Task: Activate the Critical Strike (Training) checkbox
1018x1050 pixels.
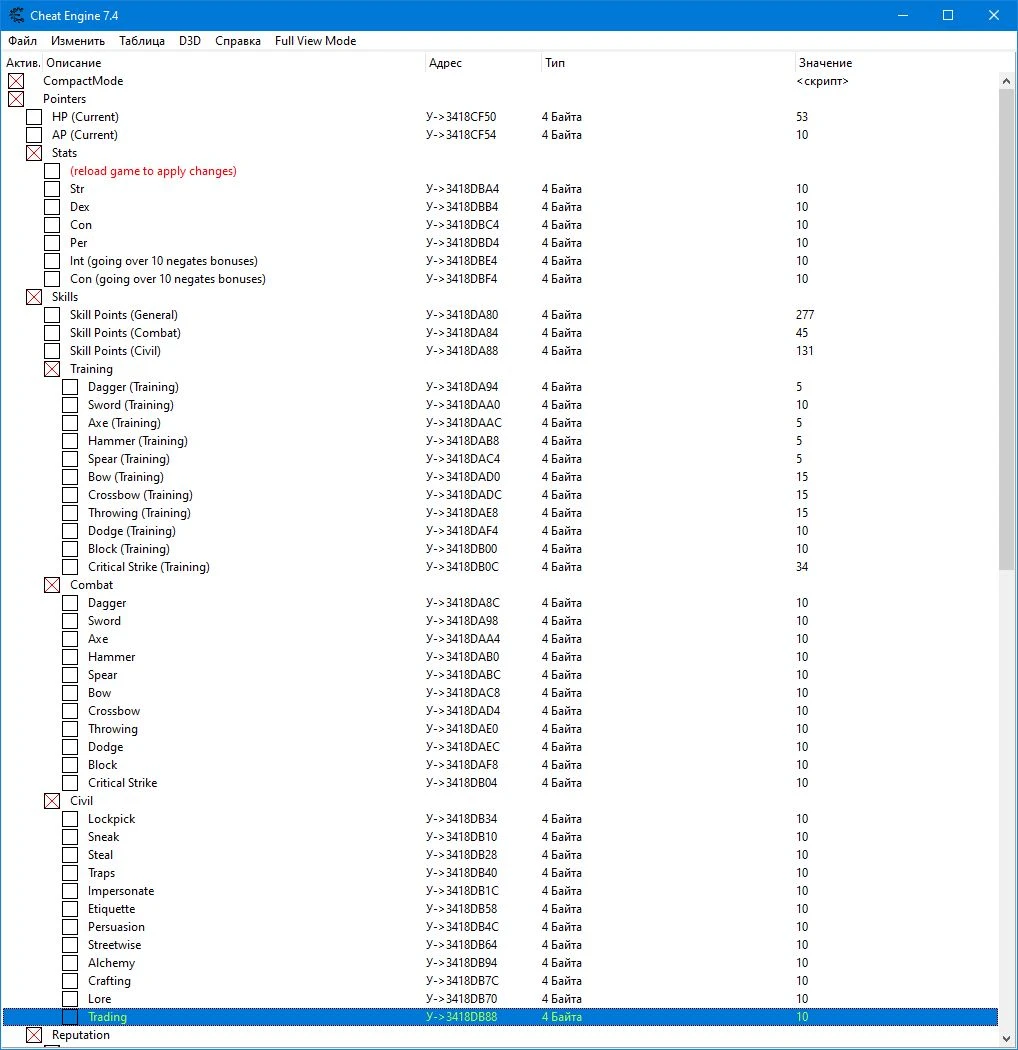Action: pos(70,567)
